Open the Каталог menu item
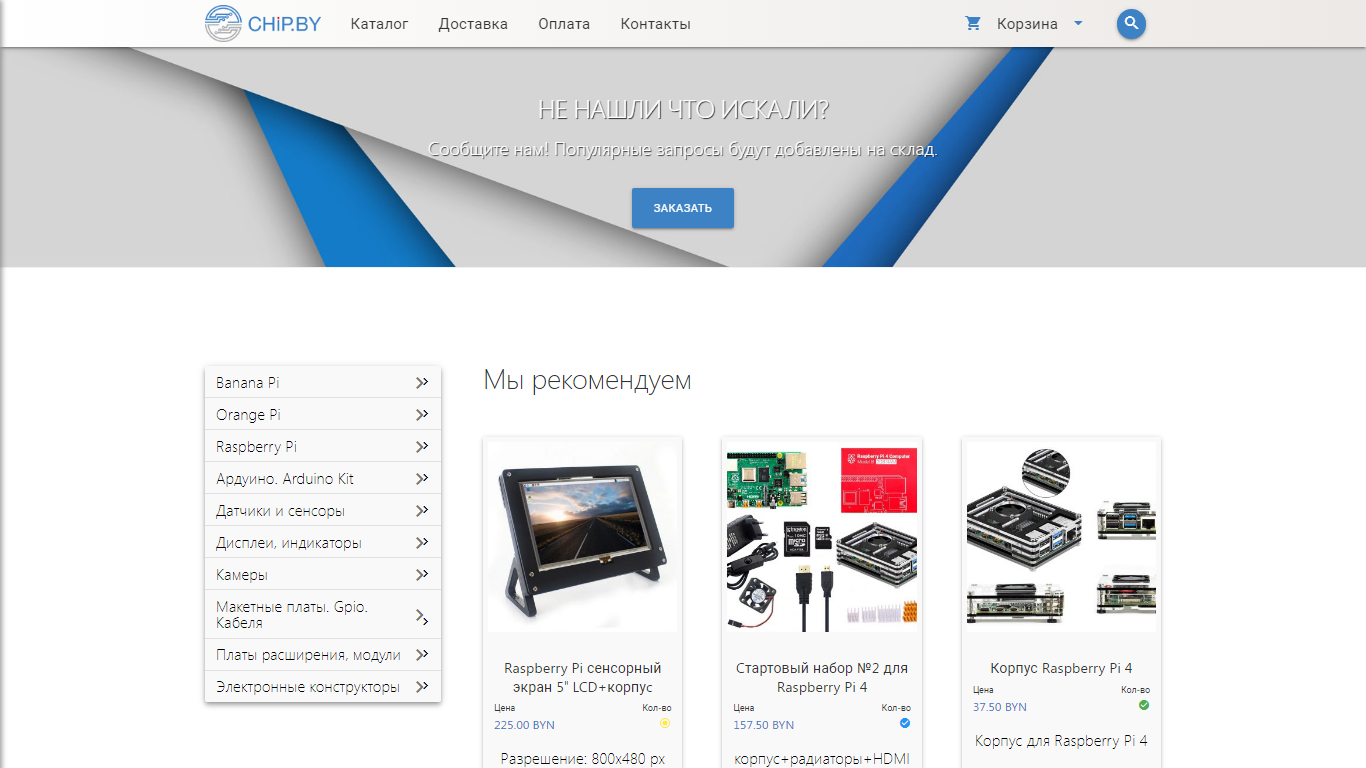Viewport: 1366px width, 768px height. tap(379, 24)
